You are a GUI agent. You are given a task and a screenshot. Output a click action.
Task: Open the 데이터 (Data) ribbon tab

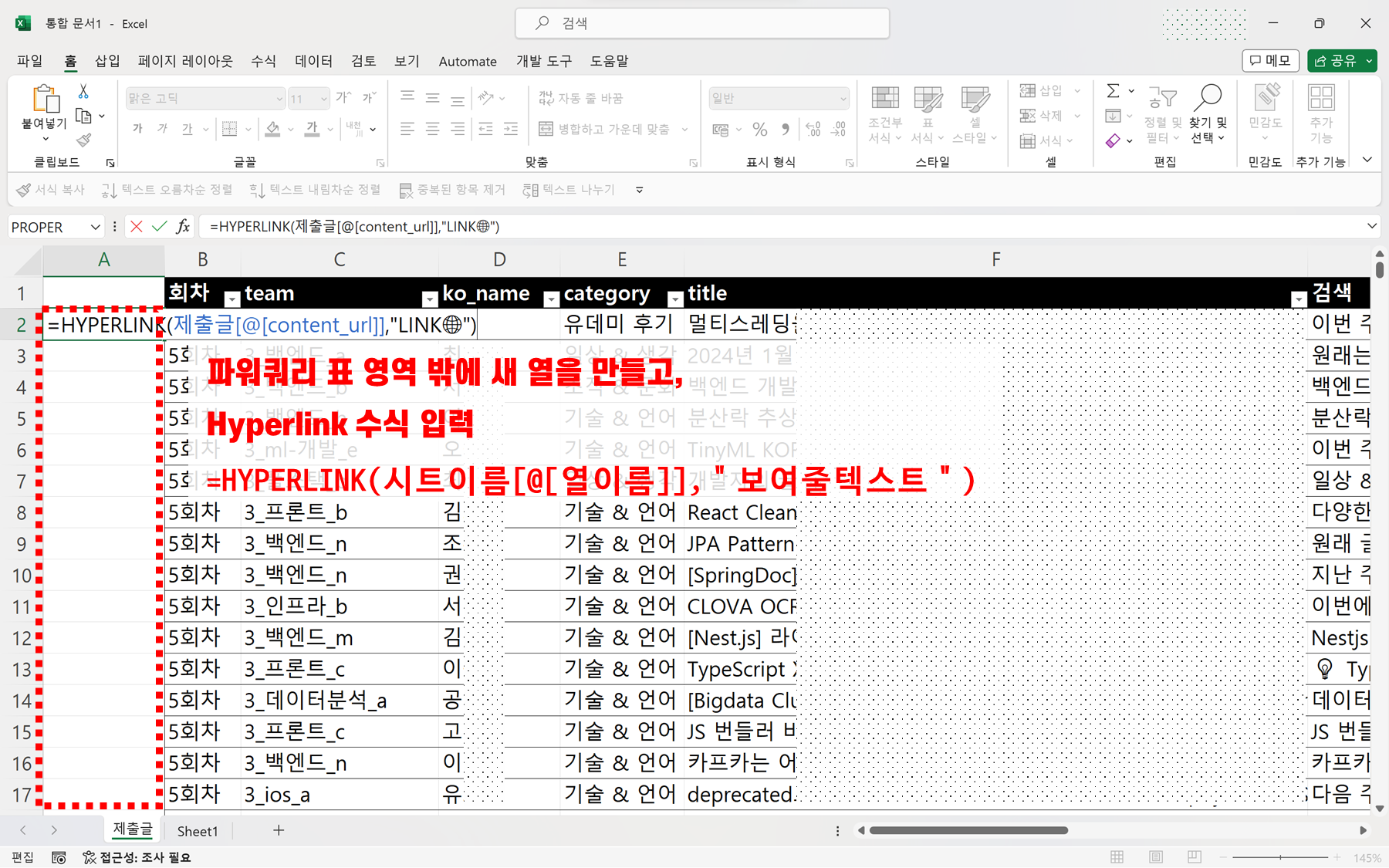[313, 61]
